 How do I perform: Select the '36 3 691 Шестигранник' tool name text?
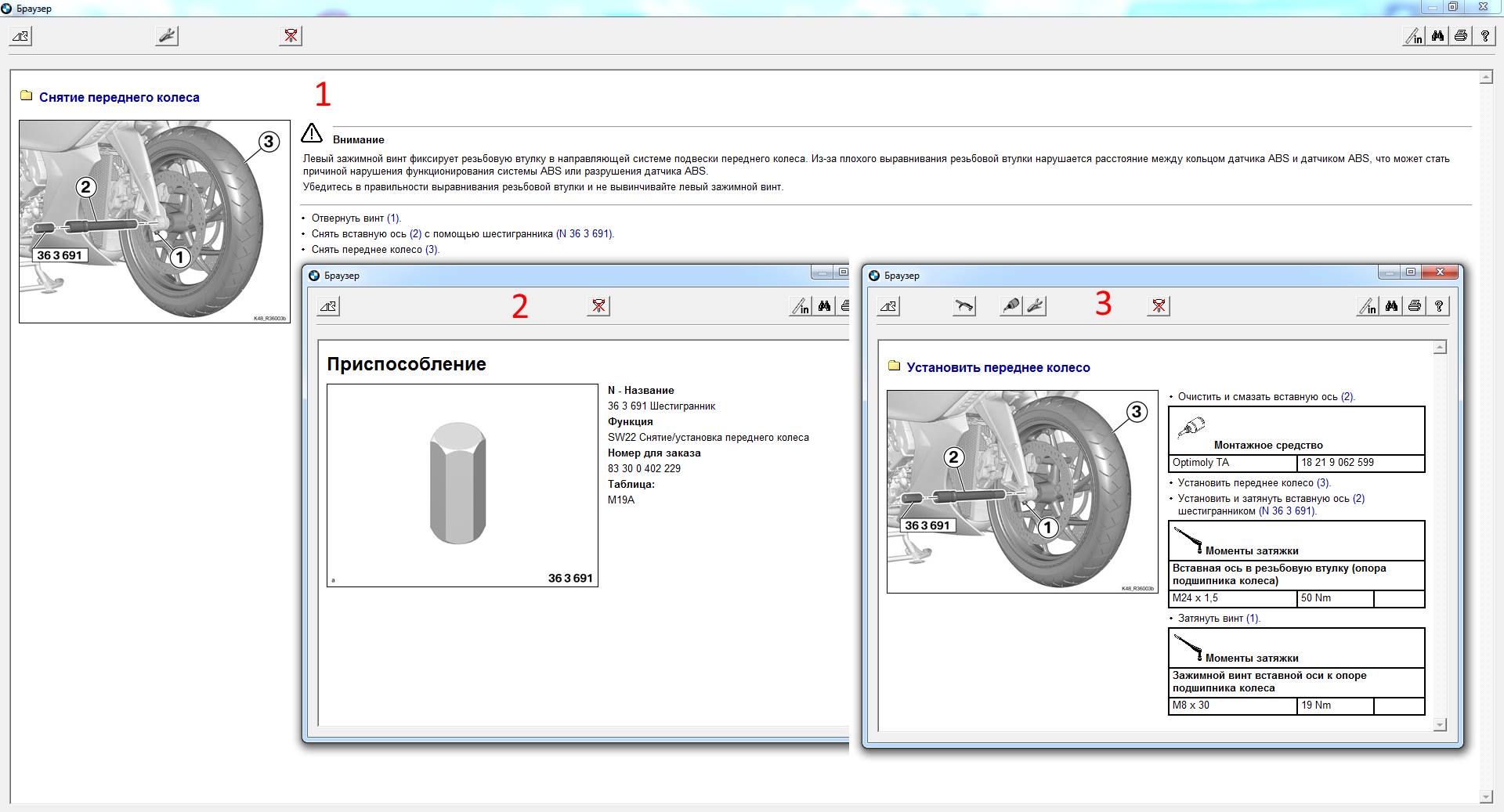[661, 406]
